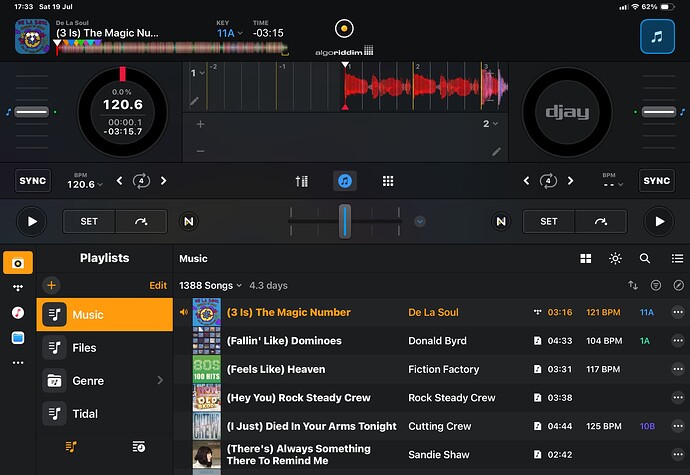
Task: Zoom in waveform with plus icon
Action: (x=200, y=125)
